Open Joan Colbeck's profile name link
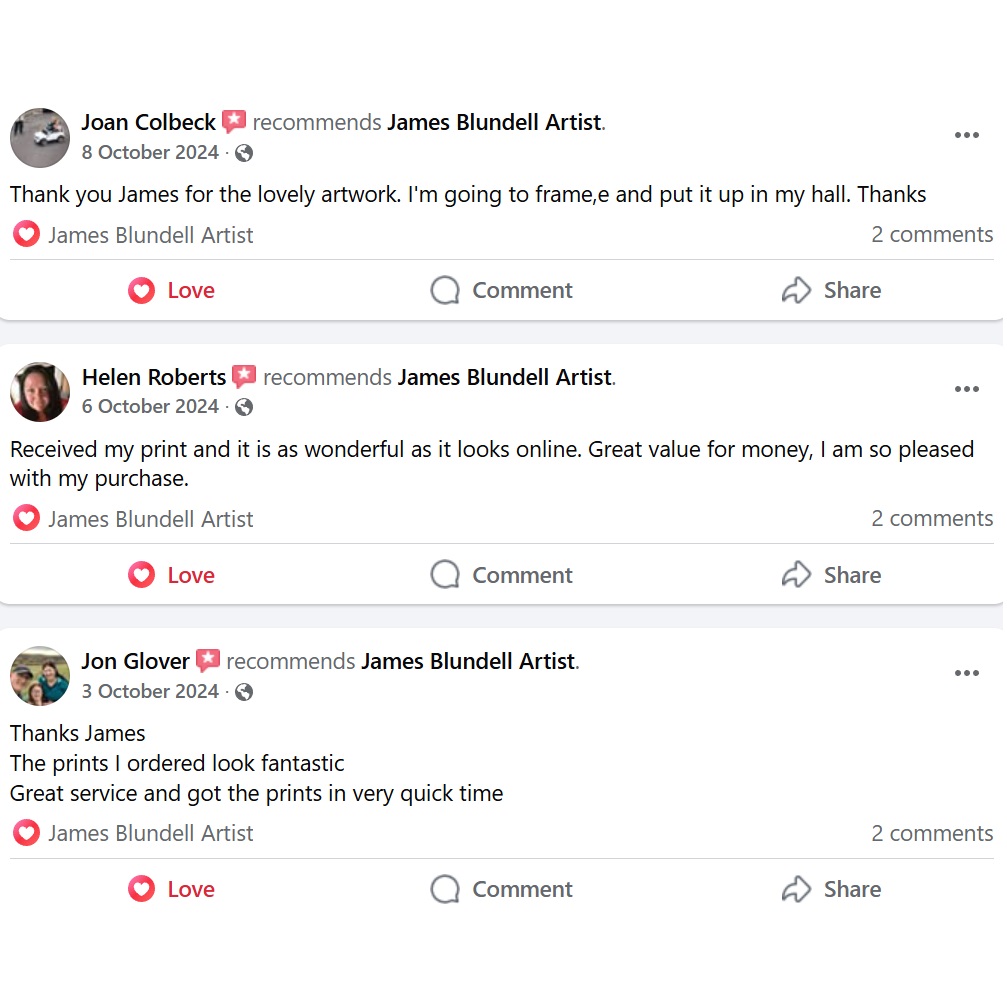Viewport: 1007px width, 1000px height. [x=148, y=122]
